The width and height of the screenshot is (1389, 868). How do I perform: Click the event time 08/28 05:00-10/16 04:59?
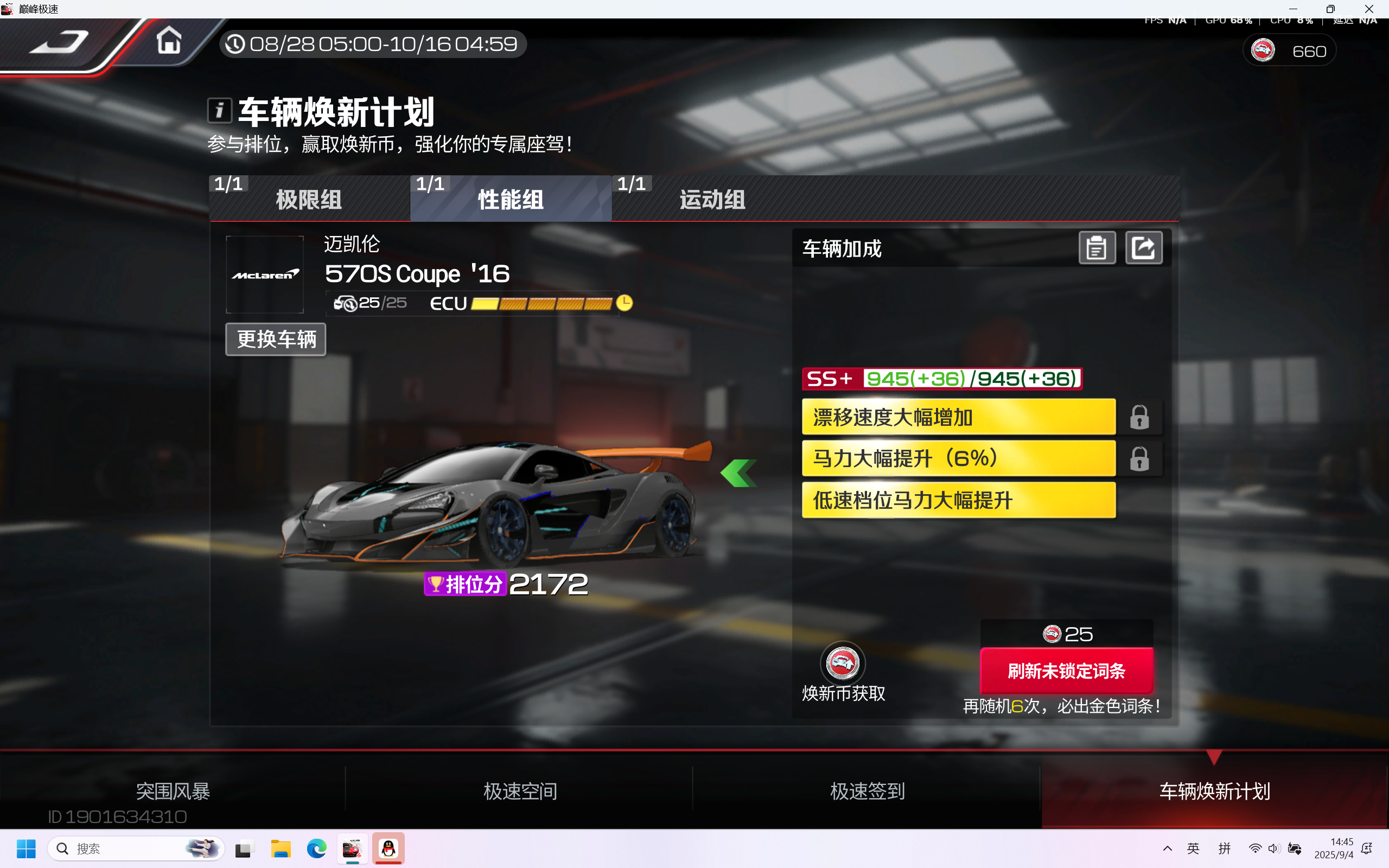[x=373, y=44]
